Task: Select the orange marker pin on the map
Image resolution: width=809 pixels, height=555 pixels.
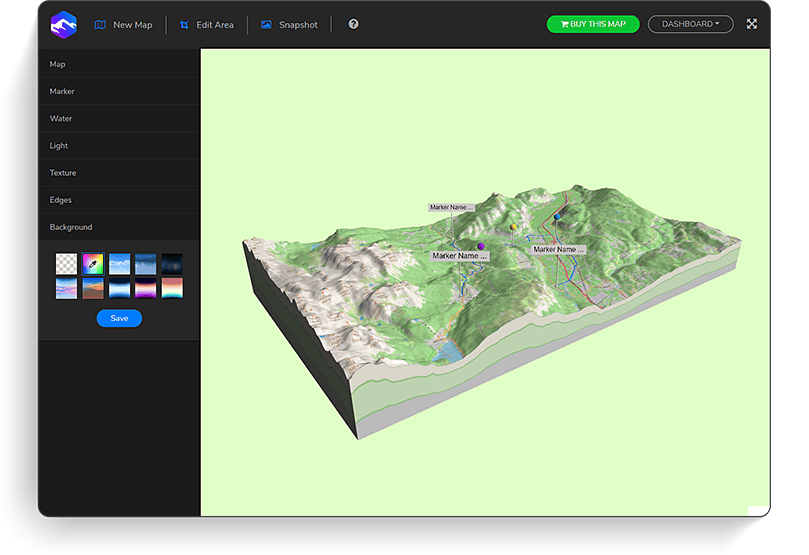Action: click(513, 227)
